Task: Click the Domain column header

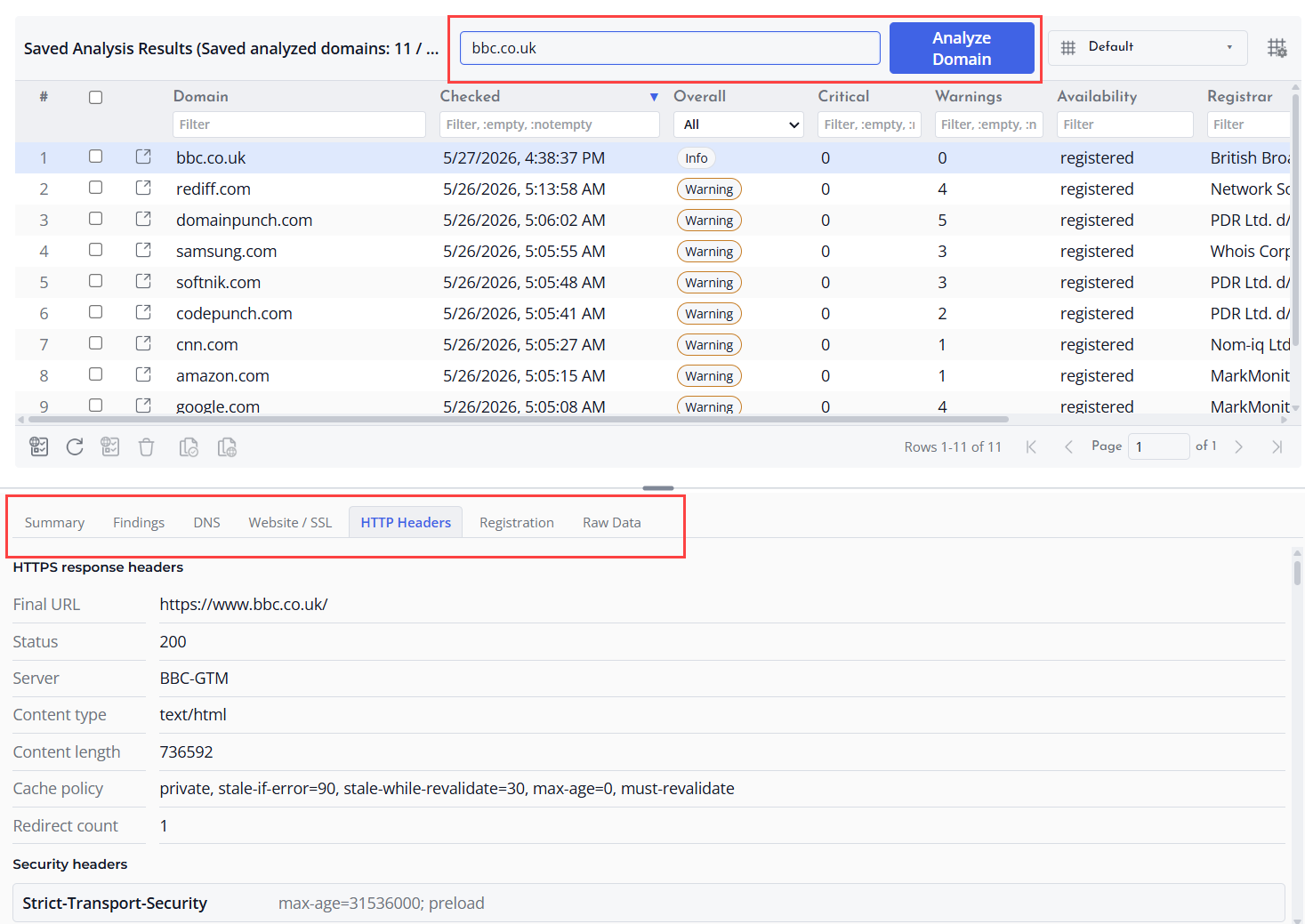Action: (x=201, y=96)
